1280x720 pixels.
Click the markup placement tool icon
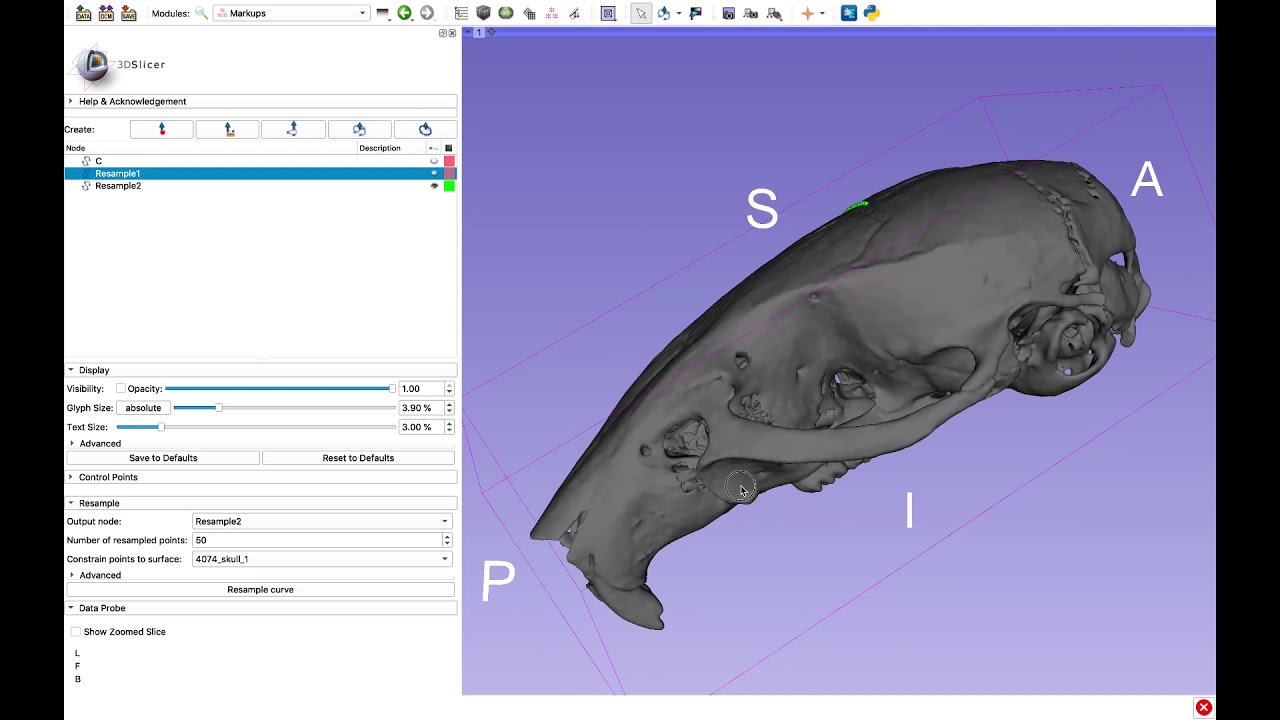pyautogui.click(x=664, y=13)
